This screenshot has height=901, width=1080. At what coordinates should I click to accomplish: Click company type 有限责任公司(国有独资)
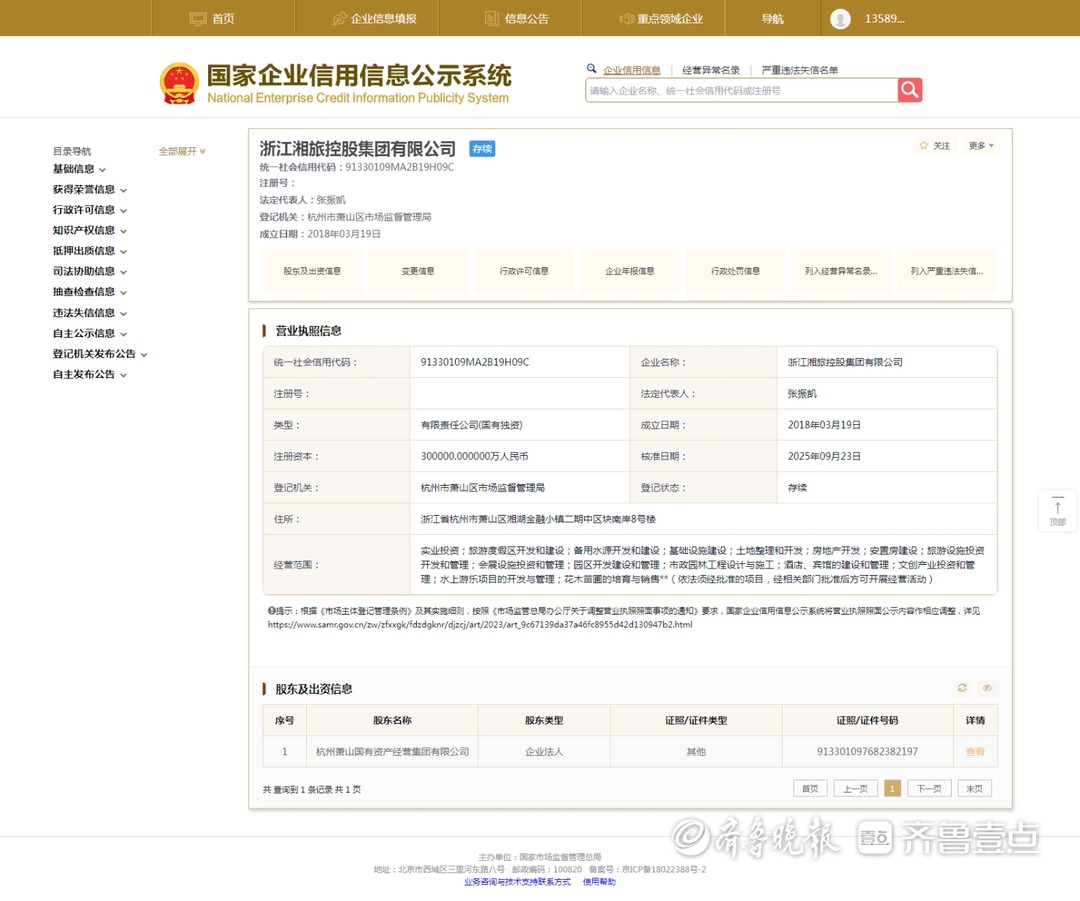[x=472, y=425]
